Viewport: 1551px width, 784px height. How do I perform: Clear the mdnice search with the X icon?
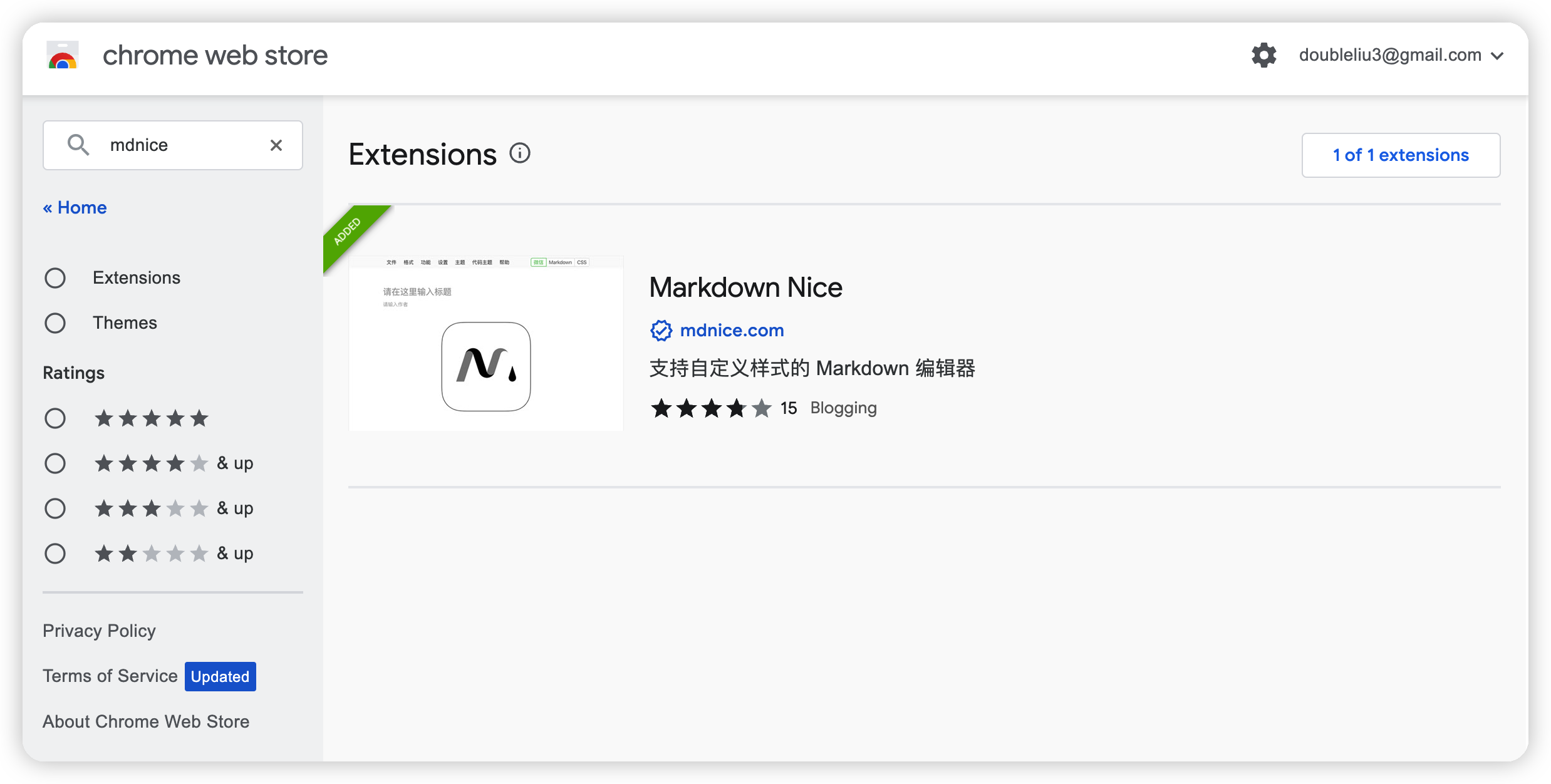coord(276,145)
